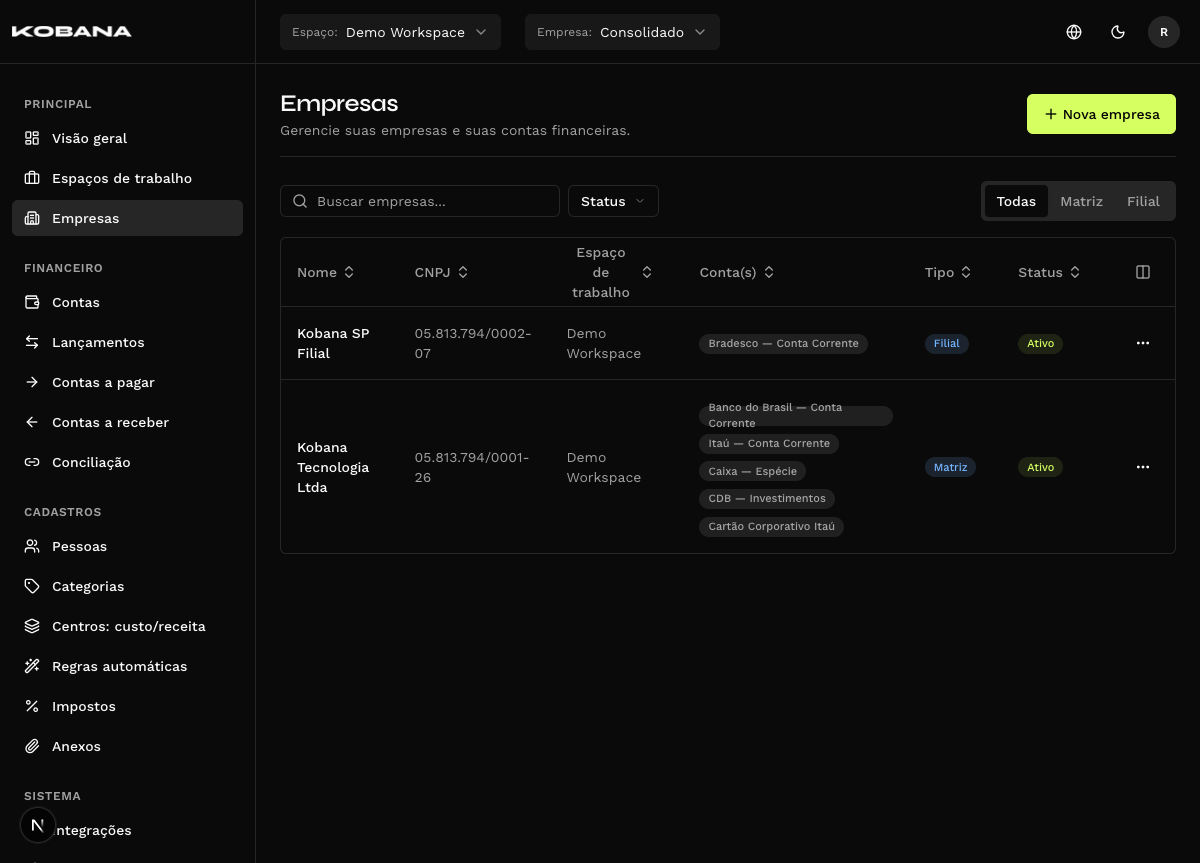Click the Espaços de trabalho briefcase icon

coord(32,178)
